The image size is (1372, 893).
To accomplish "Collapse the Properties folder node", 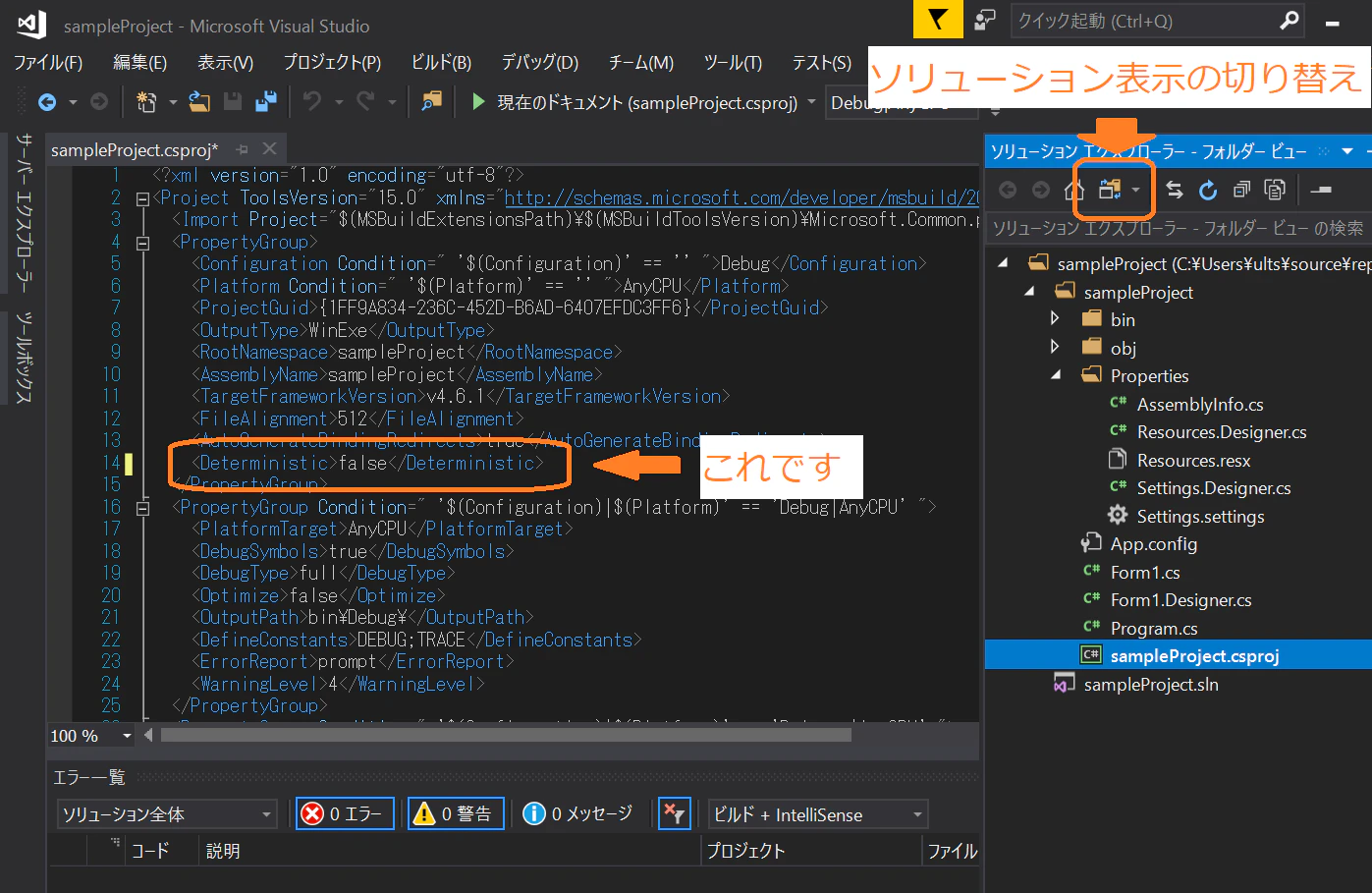I will coord(1056,374).
